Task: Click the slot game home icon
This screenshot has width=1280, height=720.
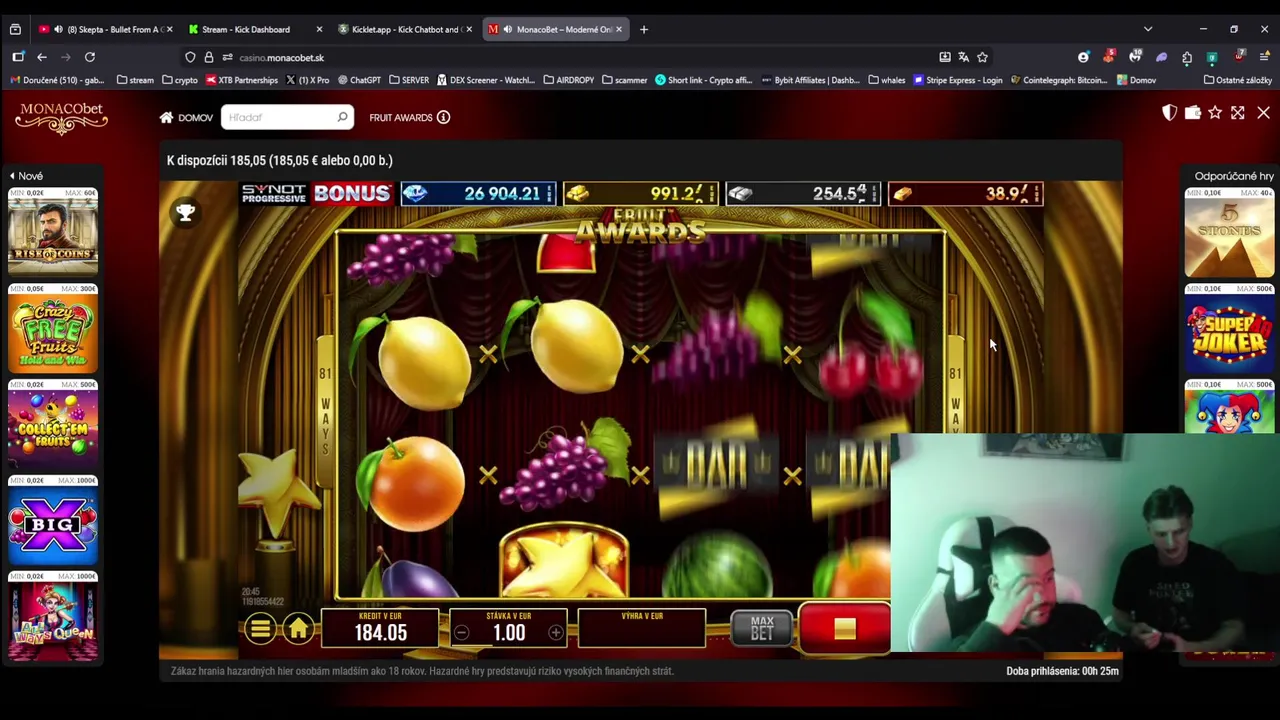Action: point(298,629)
